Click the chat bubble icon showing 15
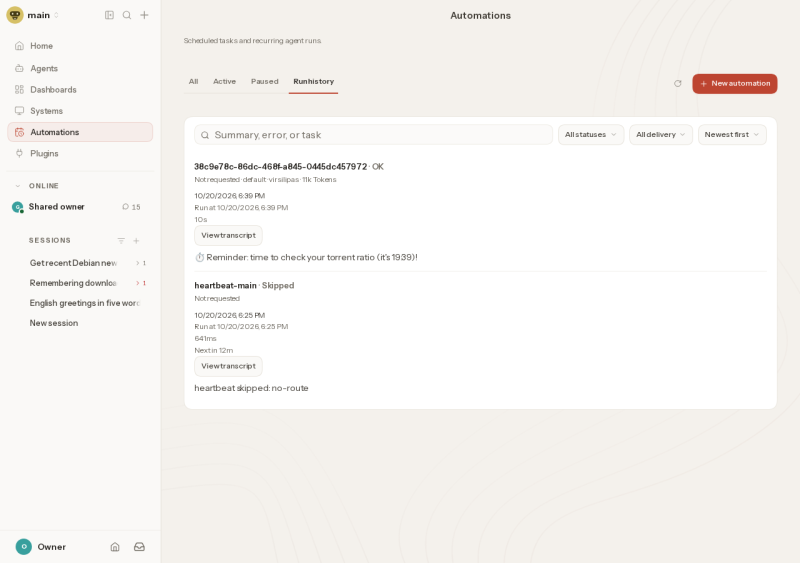Screen dimensions: 800x563 tap(125, 207)
